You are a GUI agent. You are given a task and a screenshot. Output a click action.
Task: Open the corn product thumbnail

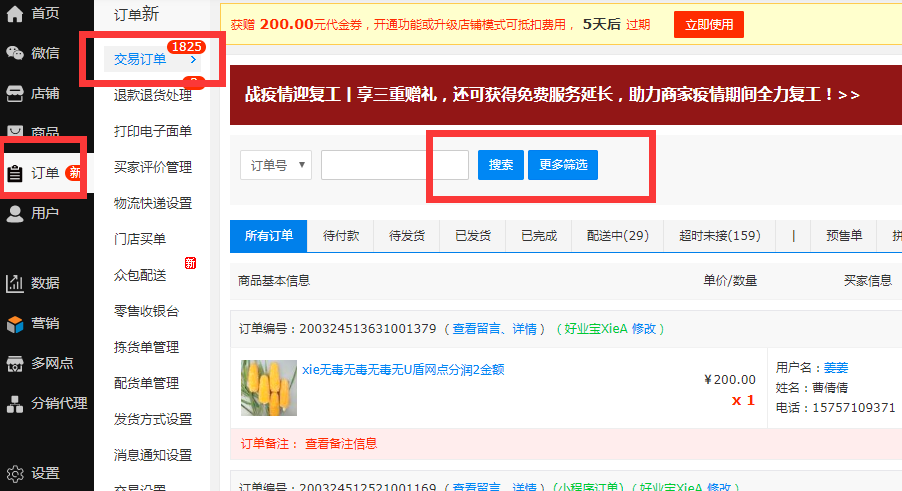(x=269, y=388)
